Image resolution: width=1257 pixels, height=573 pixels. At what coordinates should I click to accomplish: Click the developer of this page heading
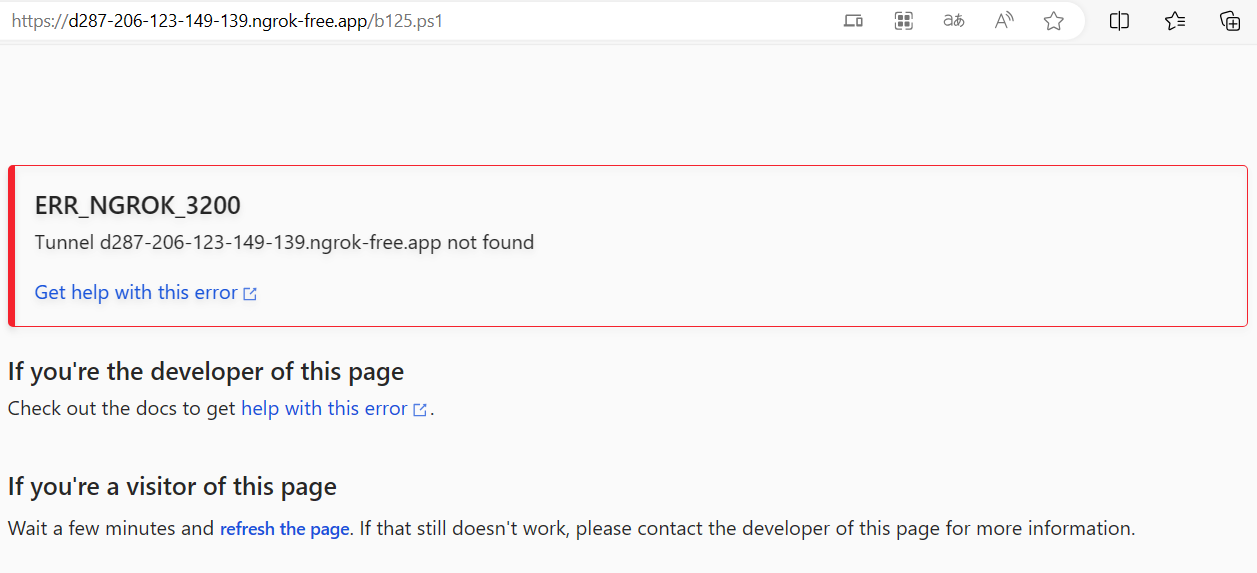tap(206, 372)
